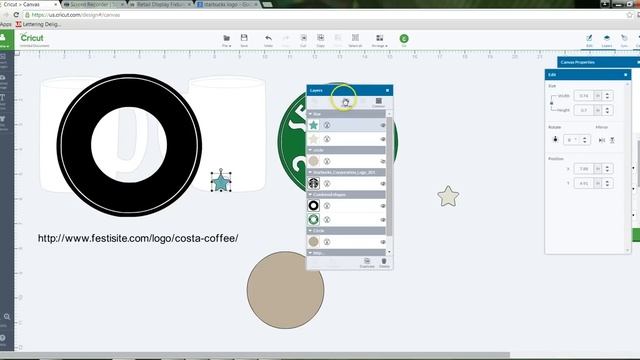This screenshot has height=360, width=640.
Task: Click the Position X stepper arrows
Action: 607,169
